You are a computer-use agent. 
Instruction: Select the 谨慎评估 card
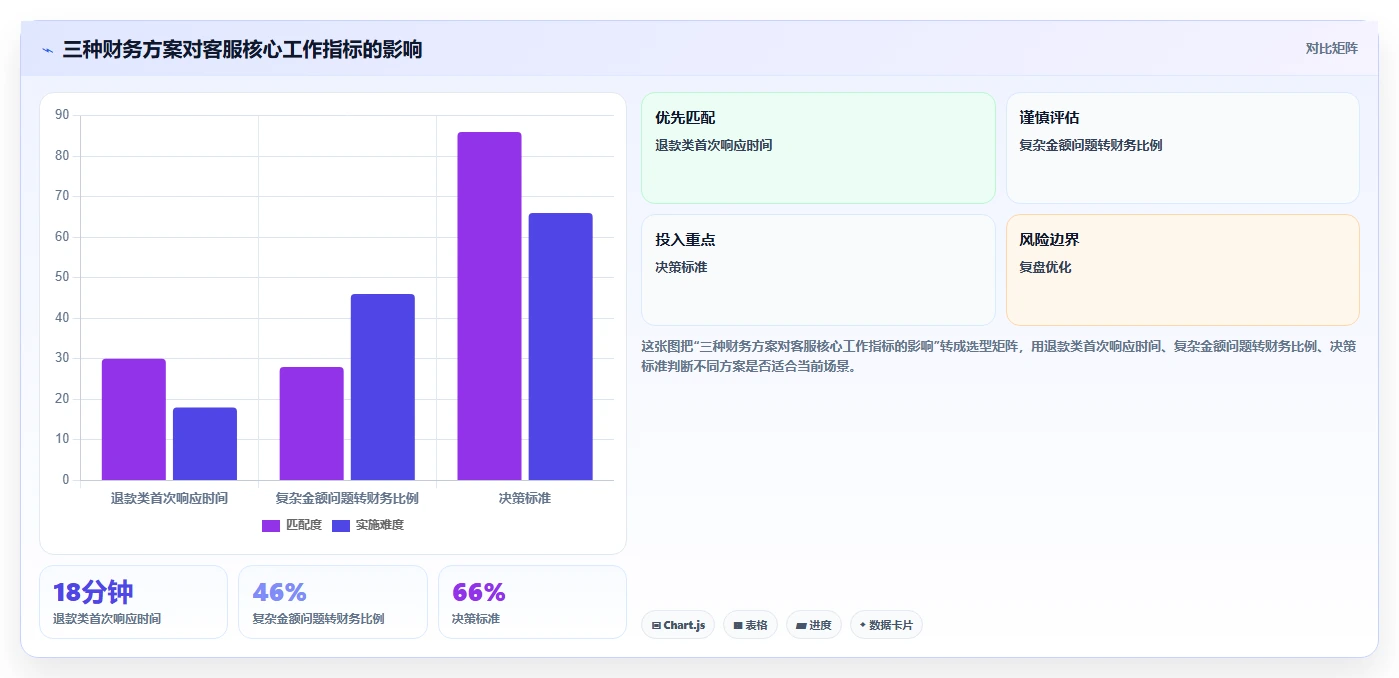click(1182, 148)
